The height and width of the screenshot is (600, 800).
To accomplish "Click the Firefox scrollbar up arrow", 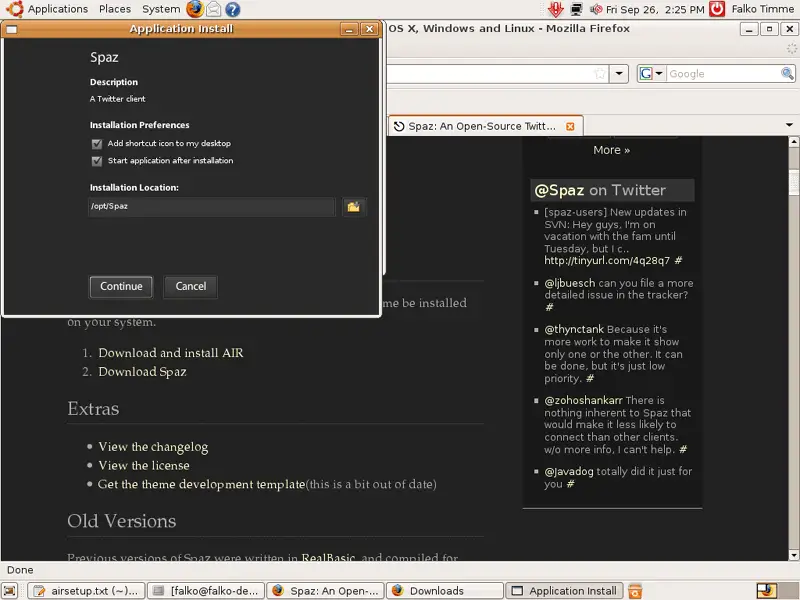I will click(x=793, y=142).
